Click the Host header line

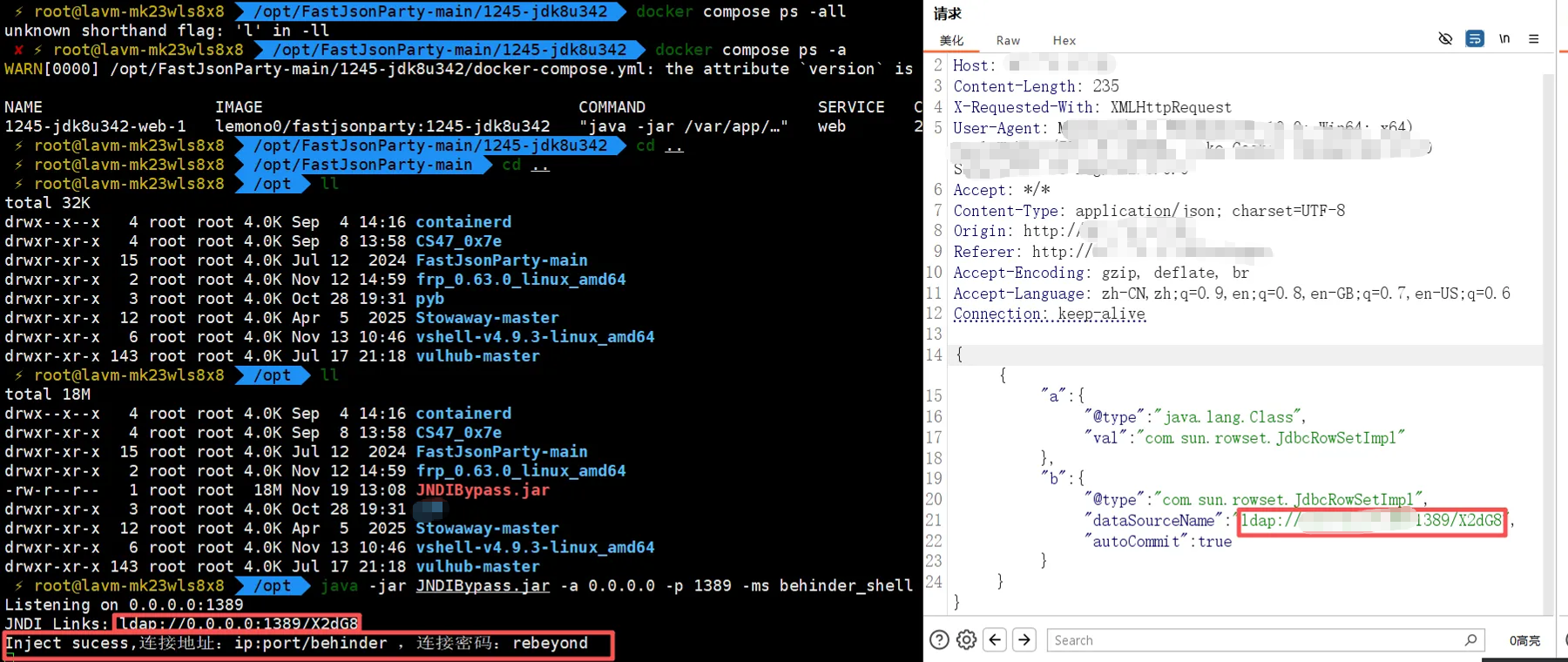(x=1033, y=65)
